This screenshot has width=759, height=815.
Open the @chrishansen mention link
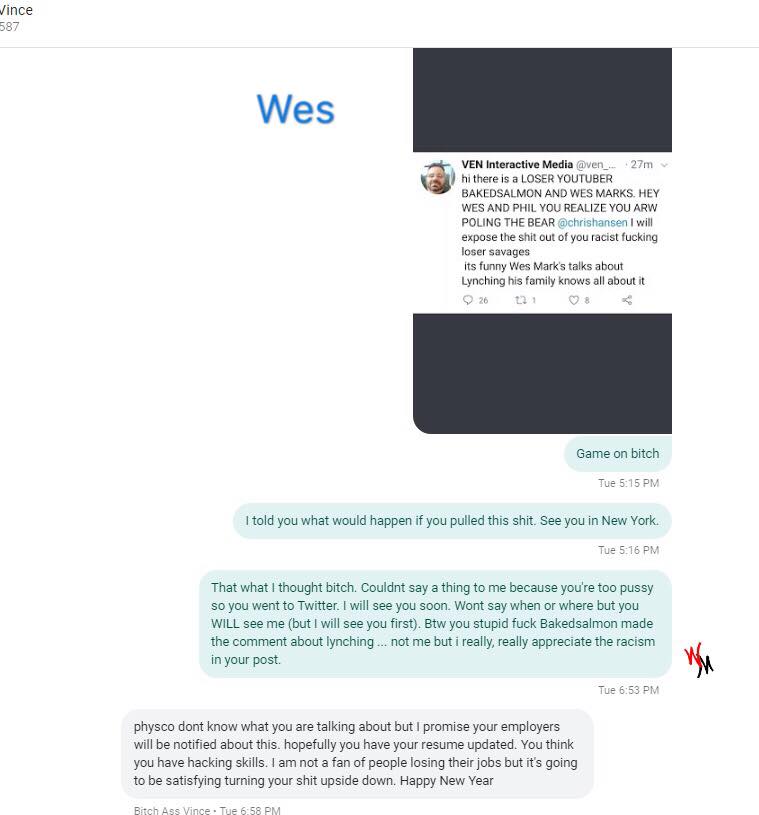(593, 222)
